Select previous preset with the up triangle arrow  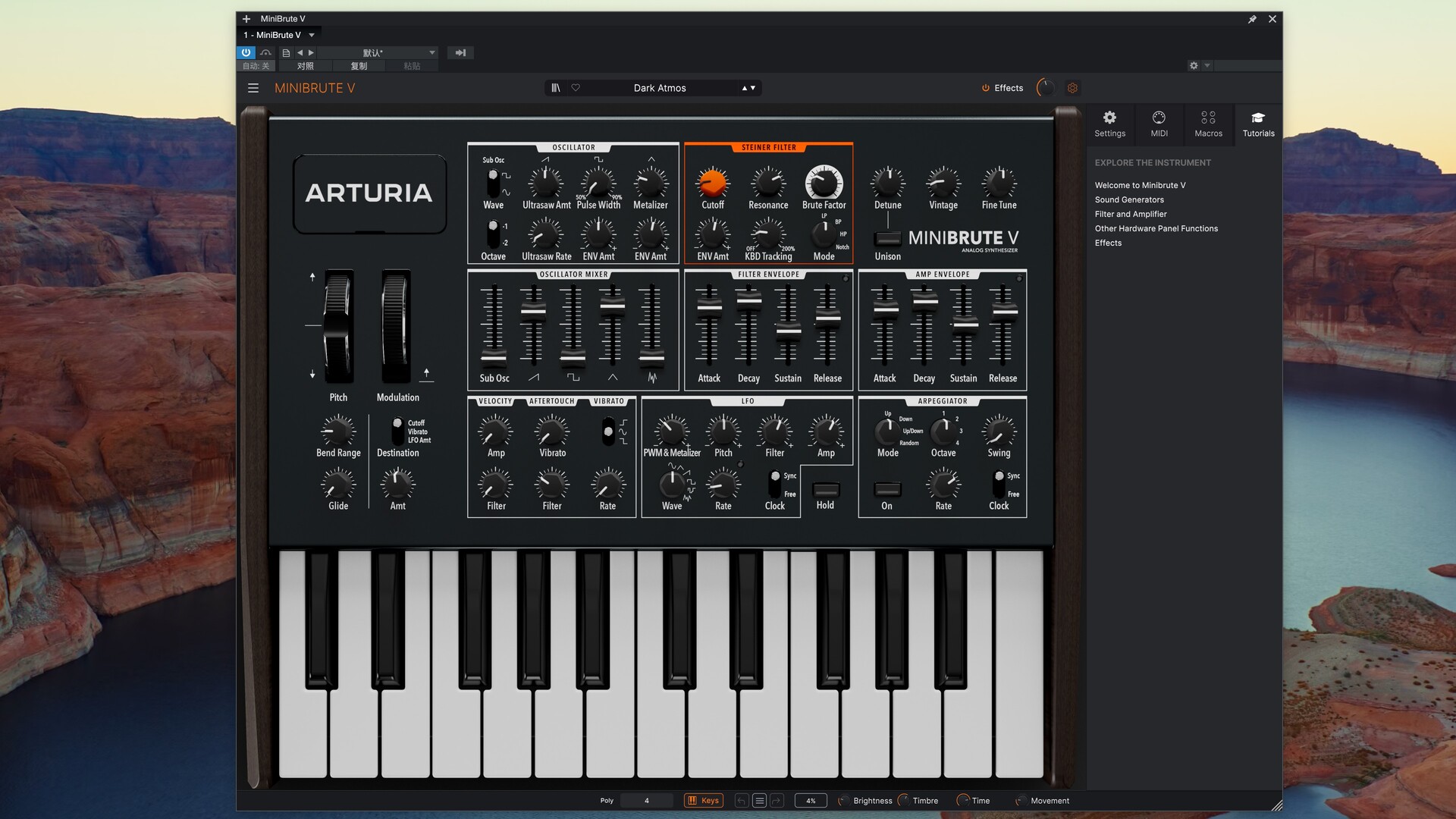point(745,88)
